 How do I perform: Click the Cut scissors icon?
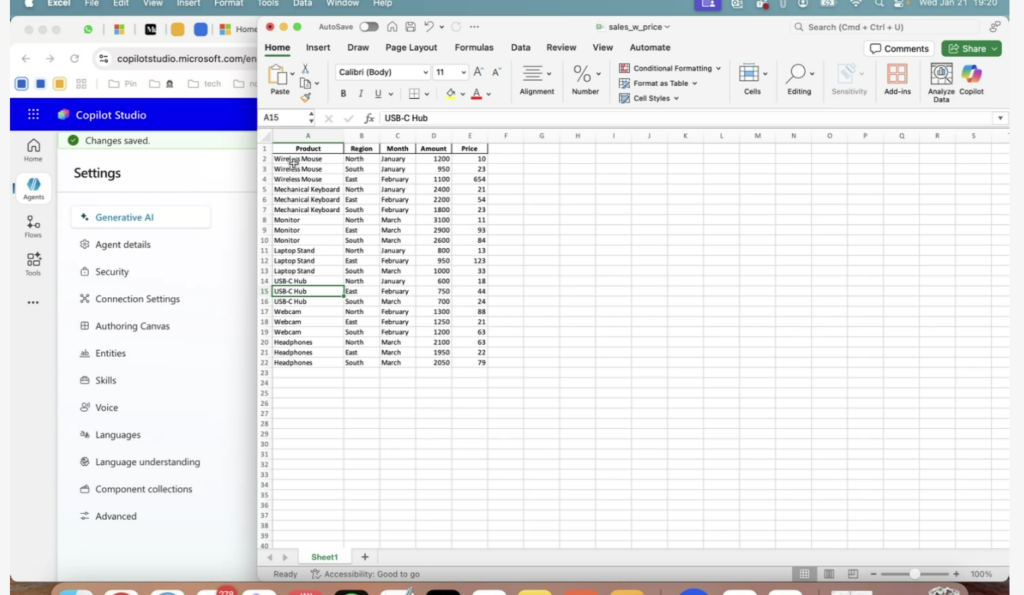coord(305,69)
